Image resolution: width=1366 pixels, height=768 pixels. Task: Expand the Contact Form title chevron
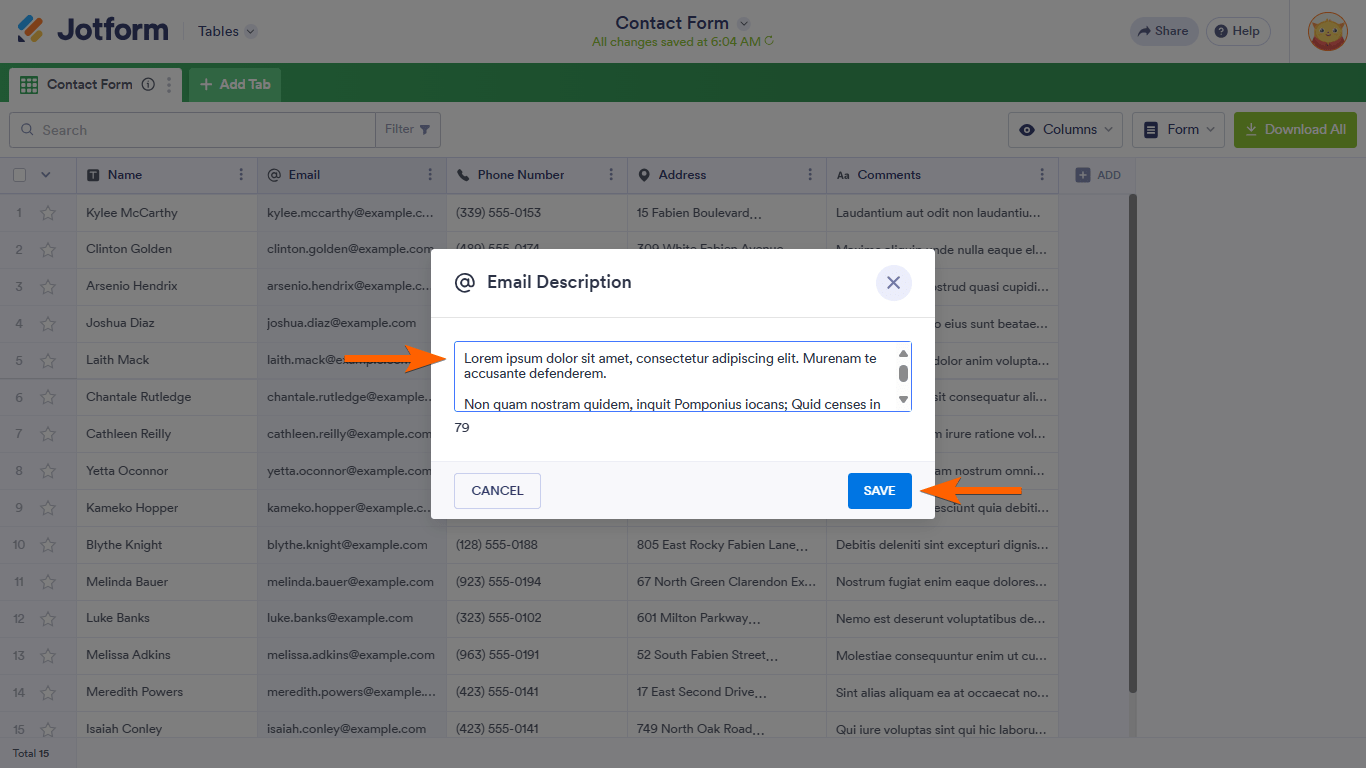(743, 23)
